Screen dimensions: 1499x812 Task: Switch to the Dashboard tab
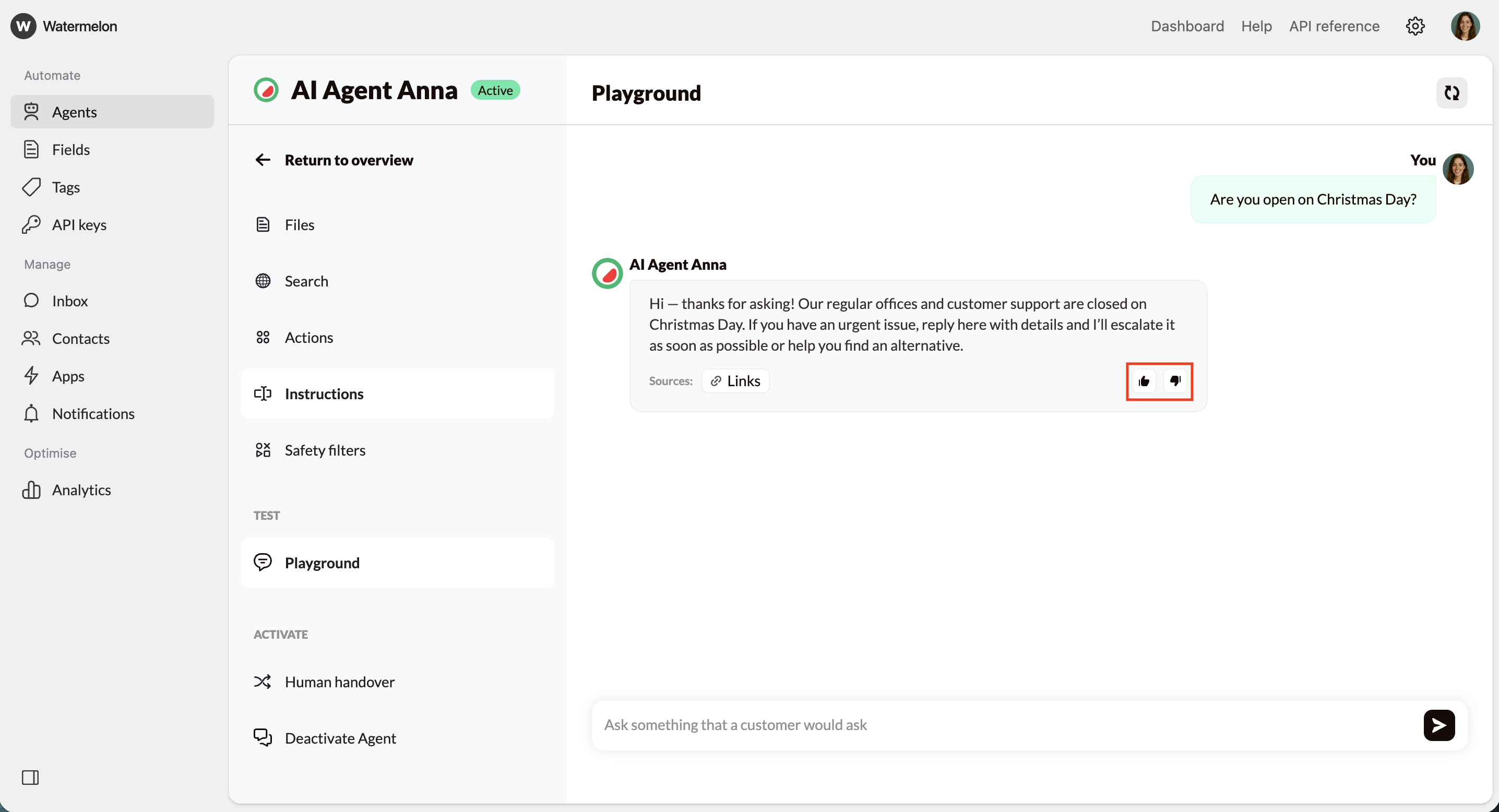pos(1187,26)
